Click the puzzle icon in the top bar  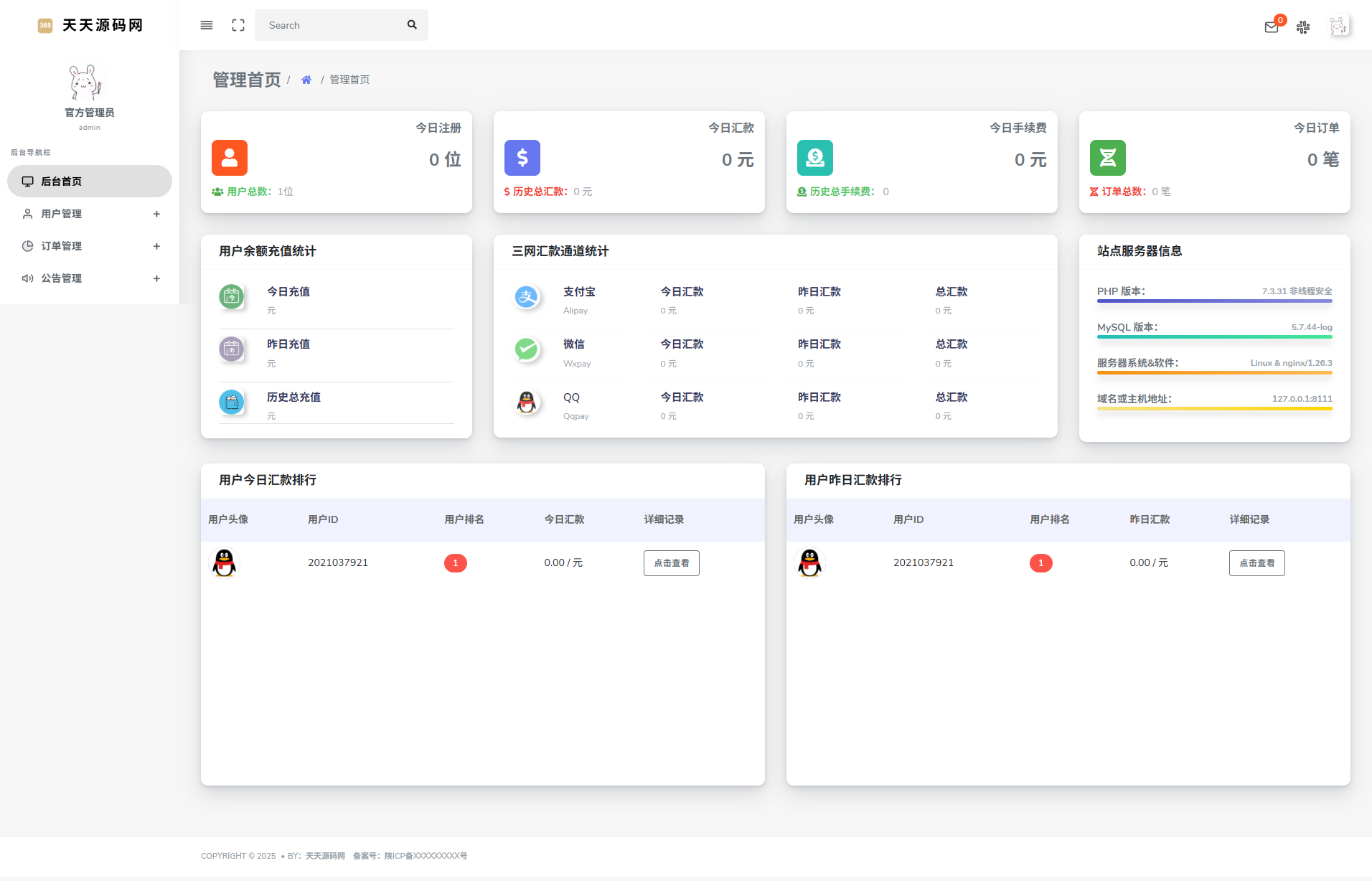click(1304, 27)
